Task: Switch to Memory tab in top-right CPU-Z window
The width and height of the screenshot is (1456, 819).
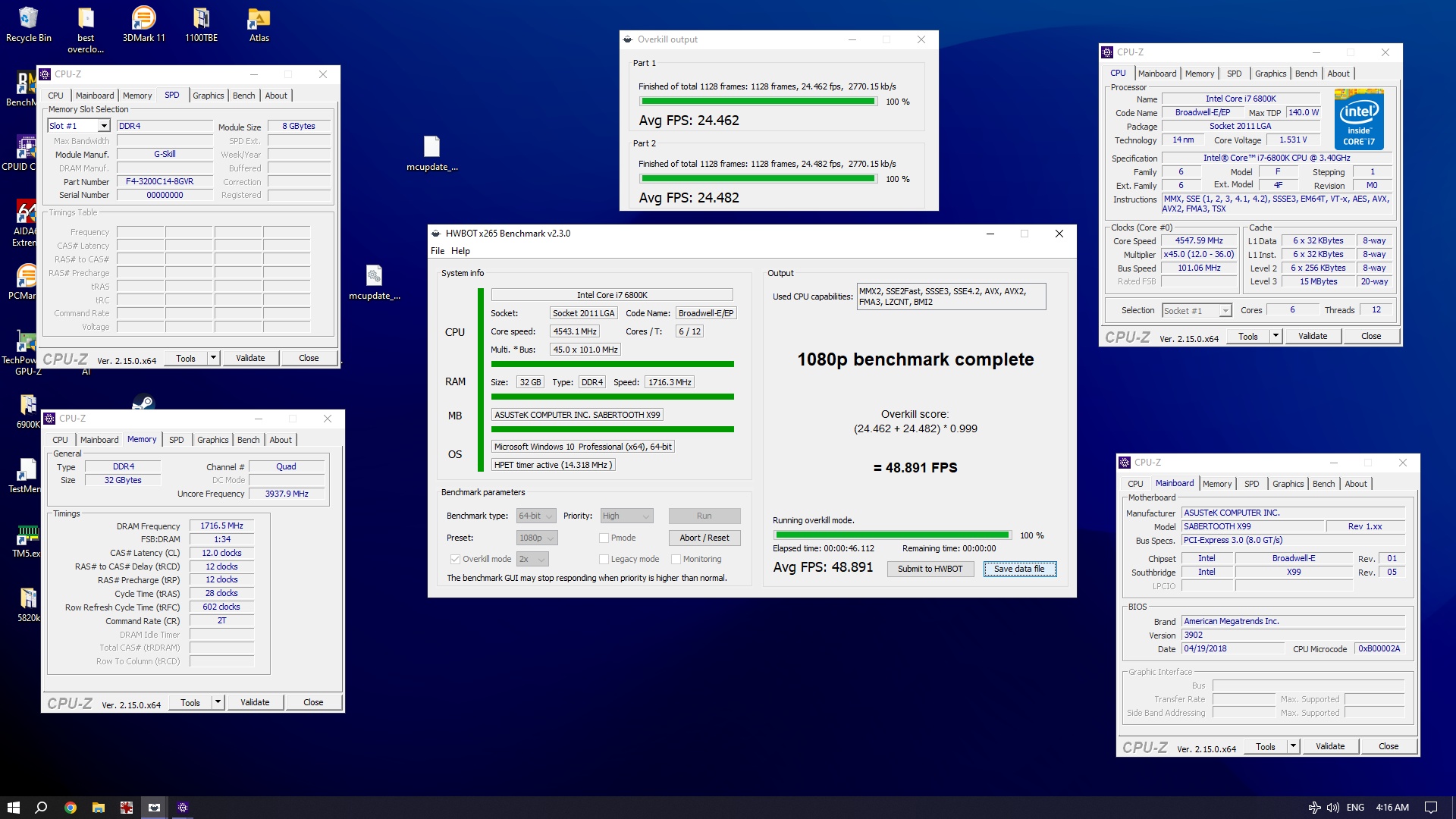Action: point(1200,74)
